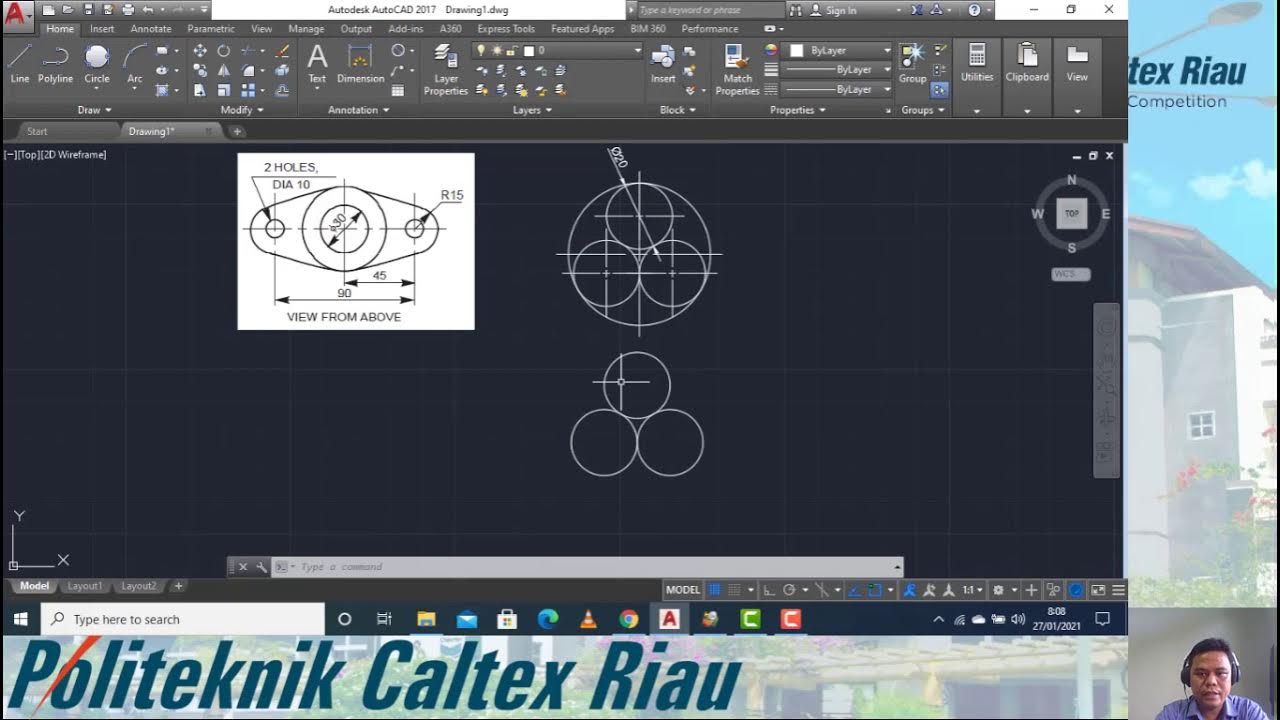Open Customization menu in status bar
Screen dimensions: 1280x720
1118,590
